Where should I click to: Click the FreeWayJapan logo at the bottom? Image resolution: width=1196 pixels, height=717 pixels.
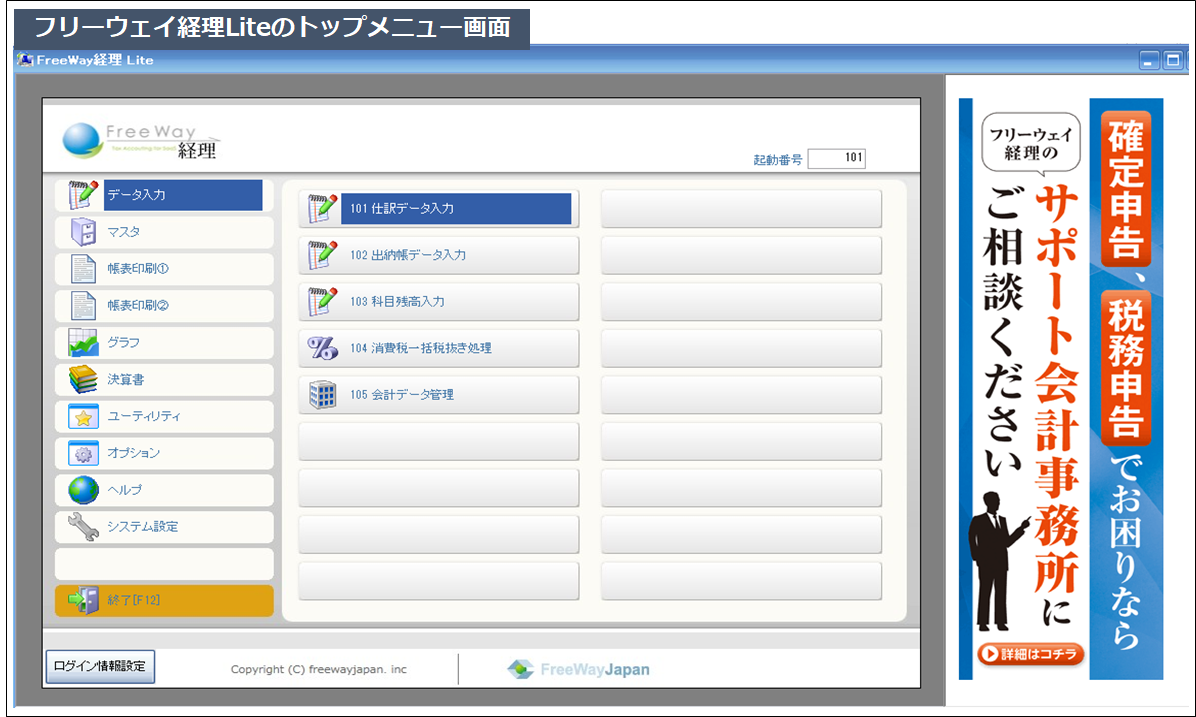(581, 669)
